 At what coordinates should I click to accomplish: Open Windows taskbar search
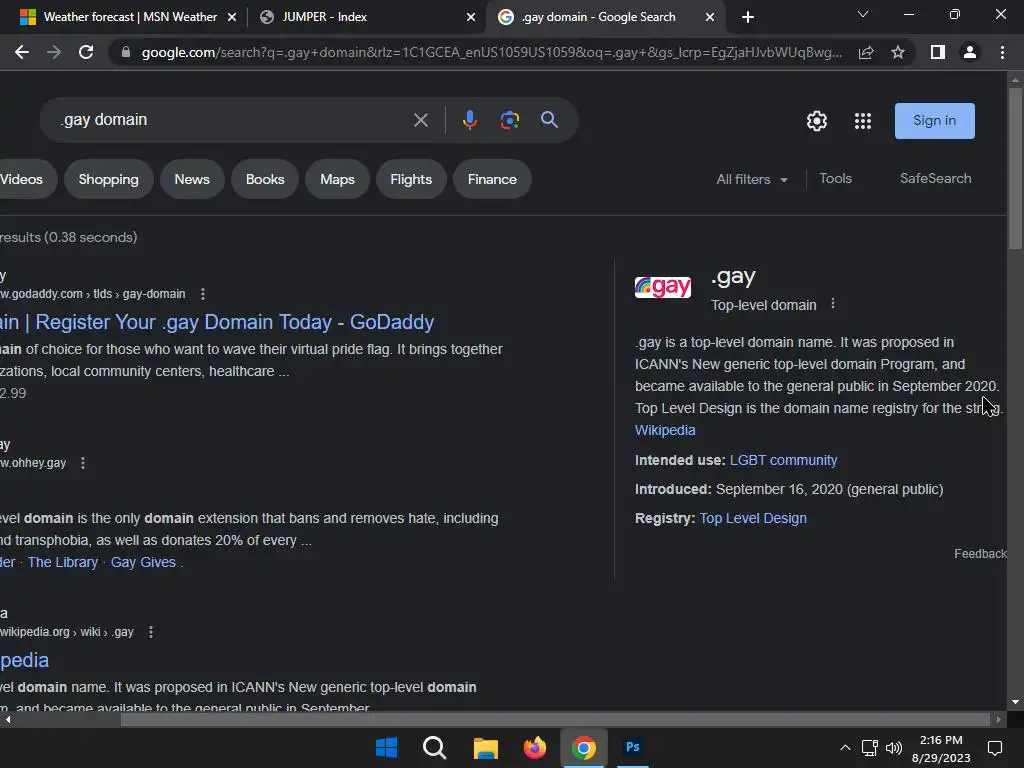click(x=435, y=747)
